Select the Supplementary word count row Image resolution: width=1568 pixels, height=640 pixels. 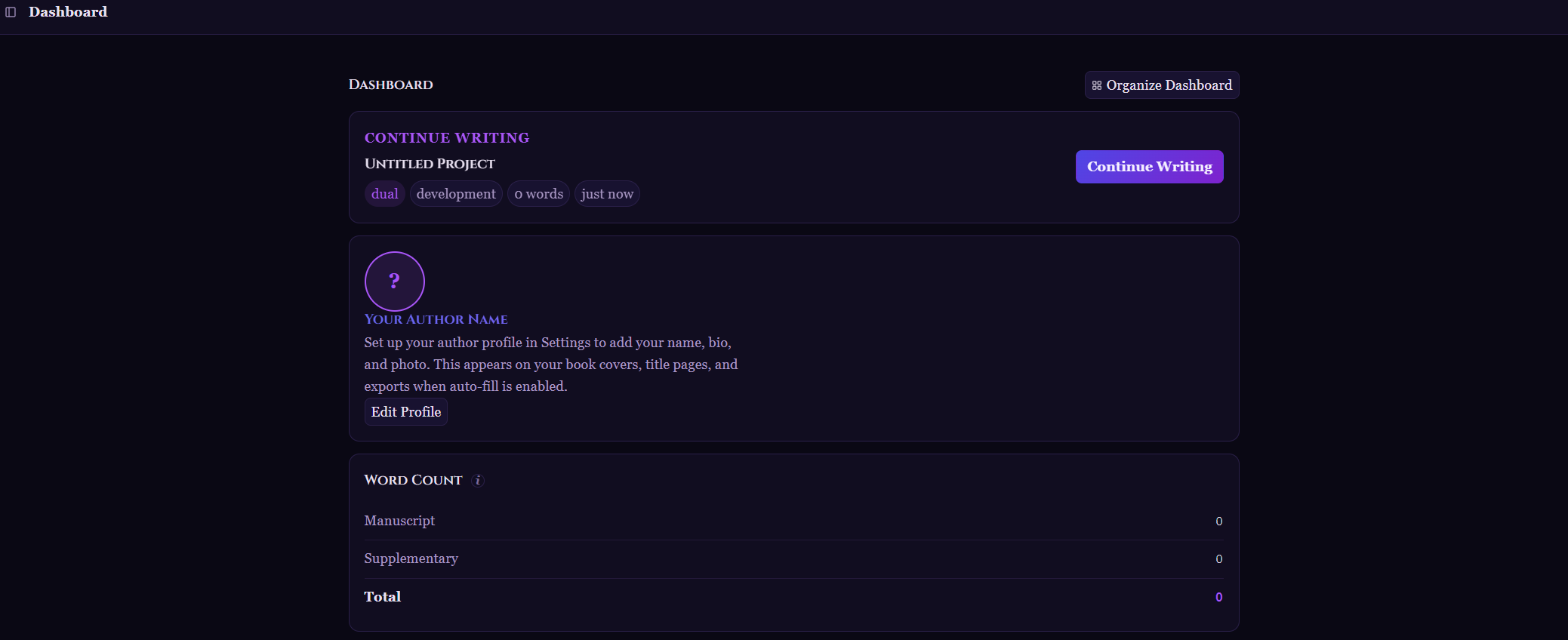coord(793,559)
